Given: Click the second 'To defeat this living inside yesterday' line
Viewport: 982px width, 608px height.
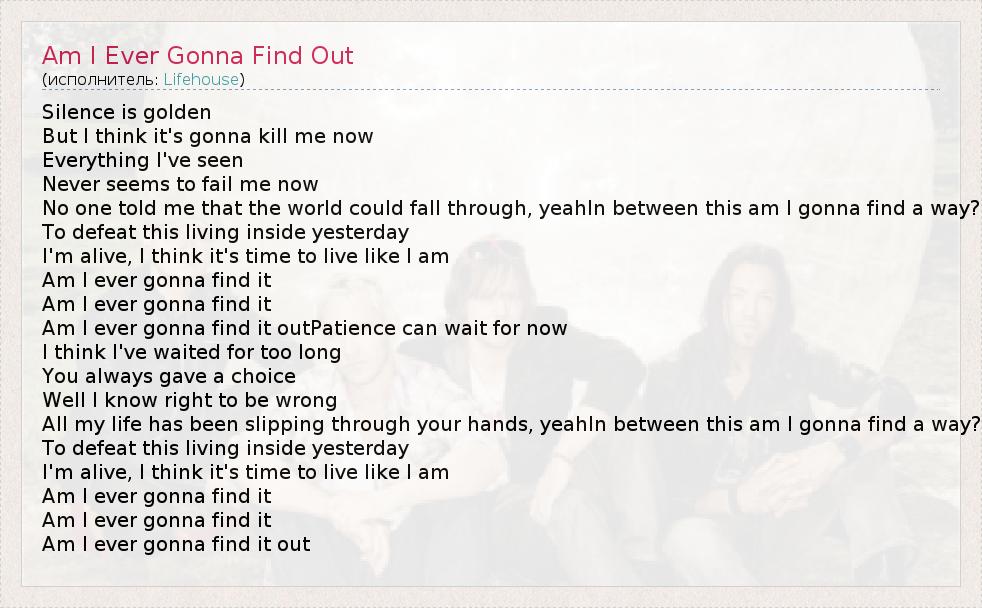Looking at the screenshot, I should [x=225, y=448].
